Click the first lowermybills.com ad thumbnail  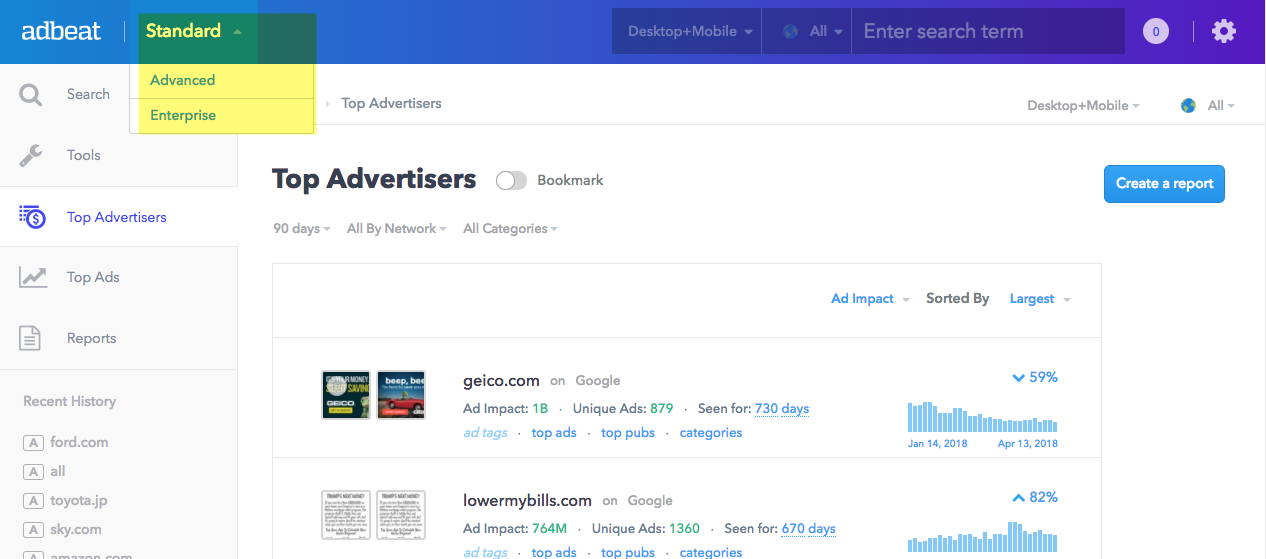[346, 515]
